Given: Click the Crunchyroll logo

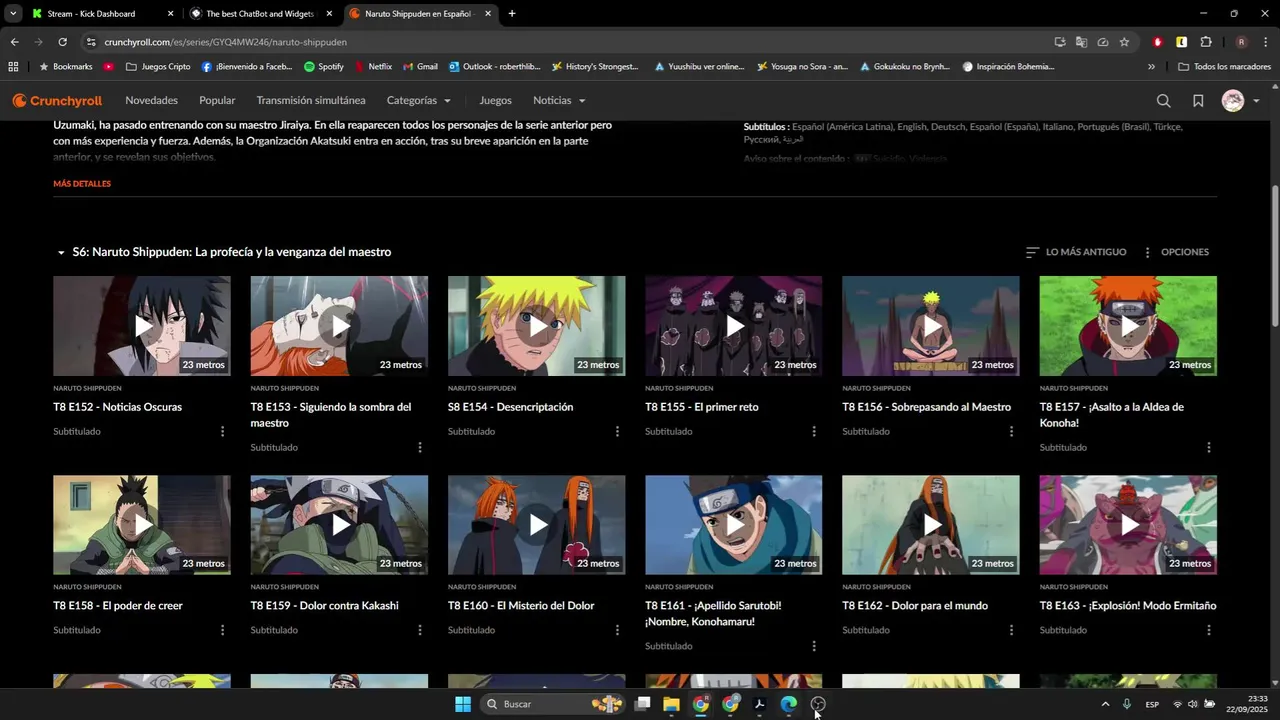Looking at the screenshot, I should click(x=57, y=101).
